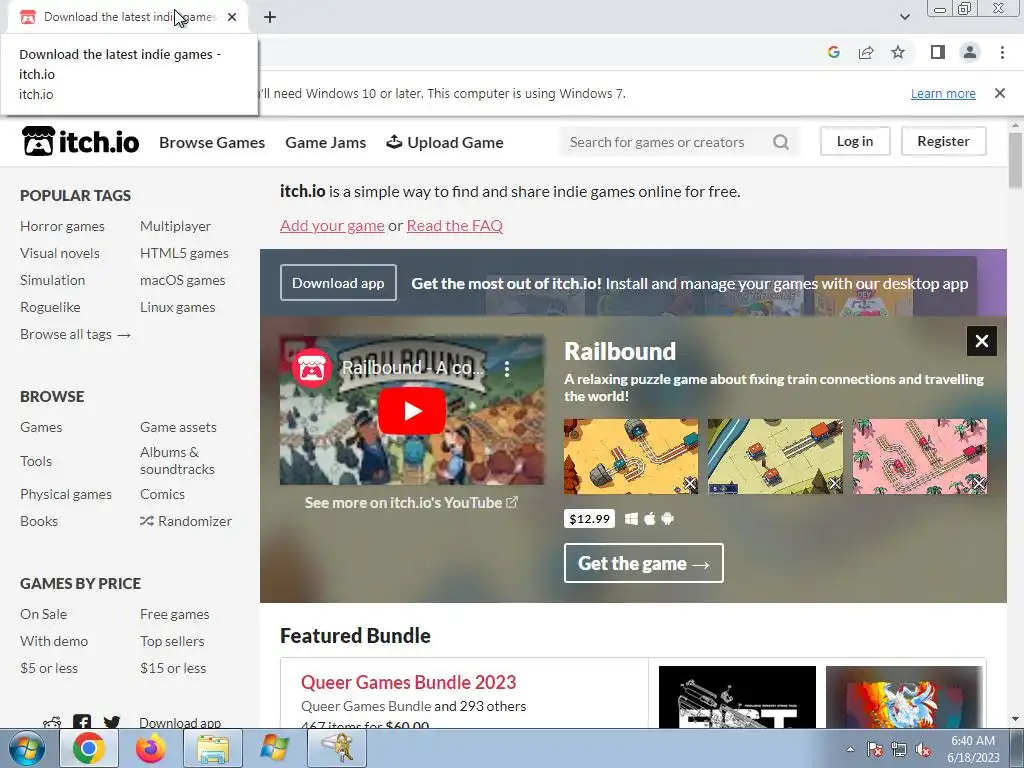
Task: Open the pink Railbound screenshot thumbnail
Action: pos(920,456)
